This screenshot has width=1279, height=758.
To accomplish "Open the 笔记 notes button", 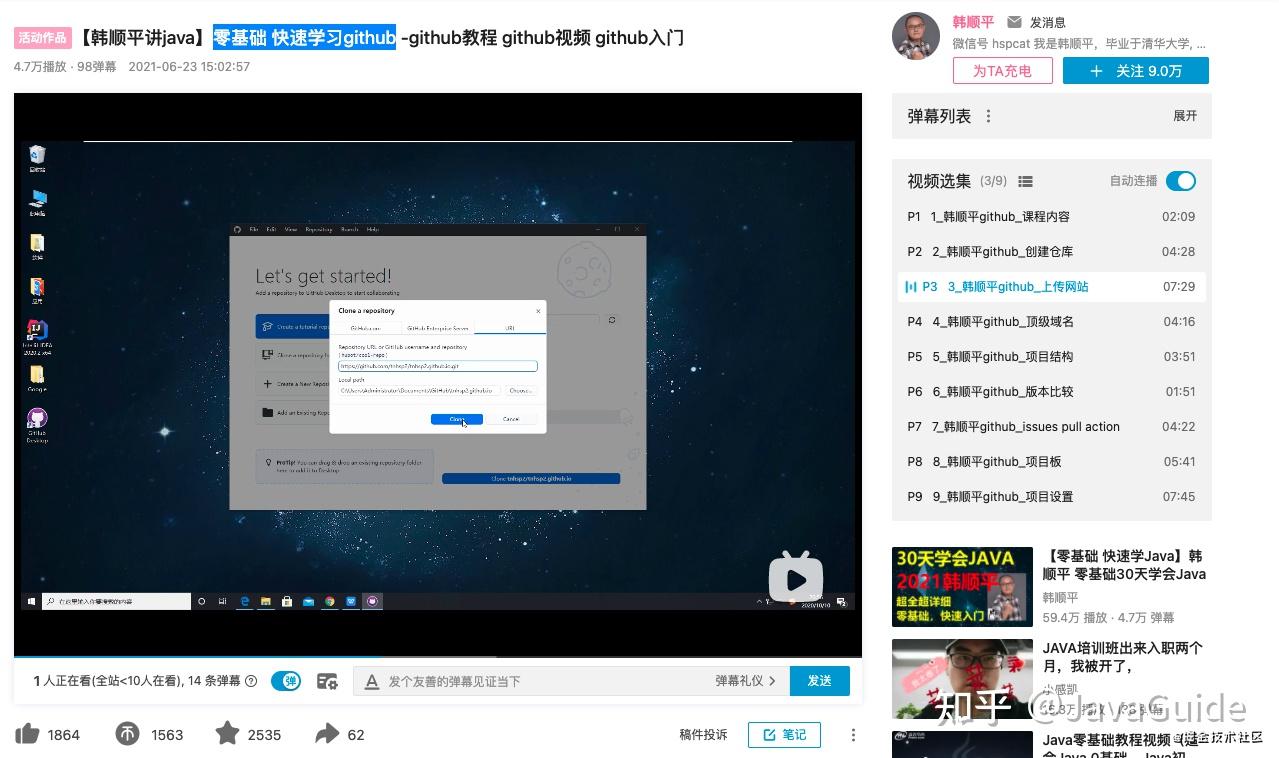I will (x=784, y=735).
